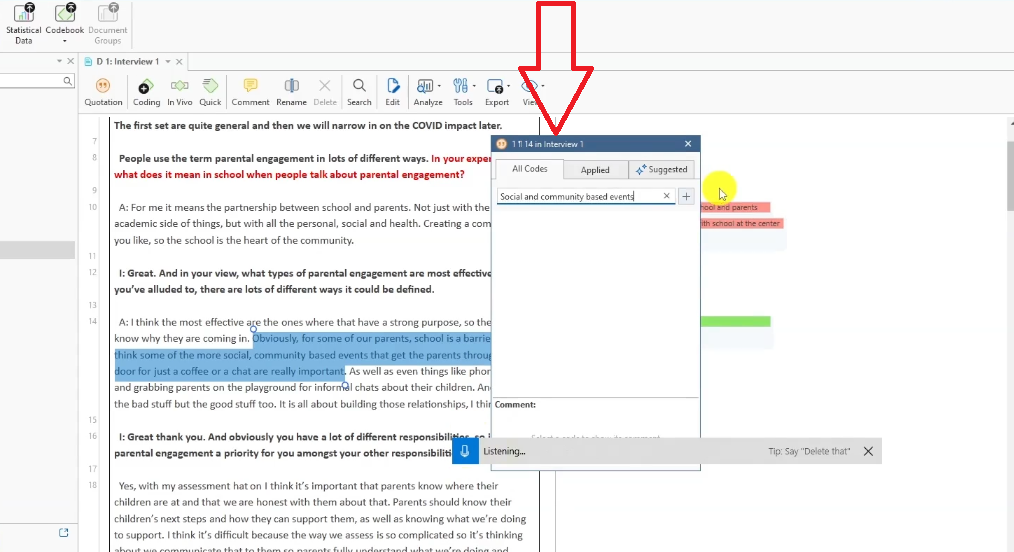Click the green code bar in margin
Viewport: 1014px width, 552px height.
tap(736, 321)
